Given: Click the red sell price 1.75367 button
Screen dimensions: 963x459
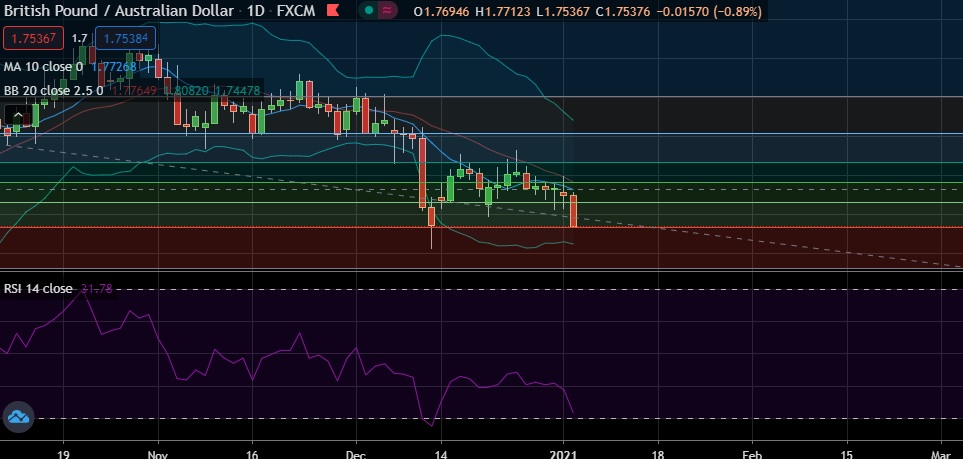Looking at the screenshot, I should [33, 38].
